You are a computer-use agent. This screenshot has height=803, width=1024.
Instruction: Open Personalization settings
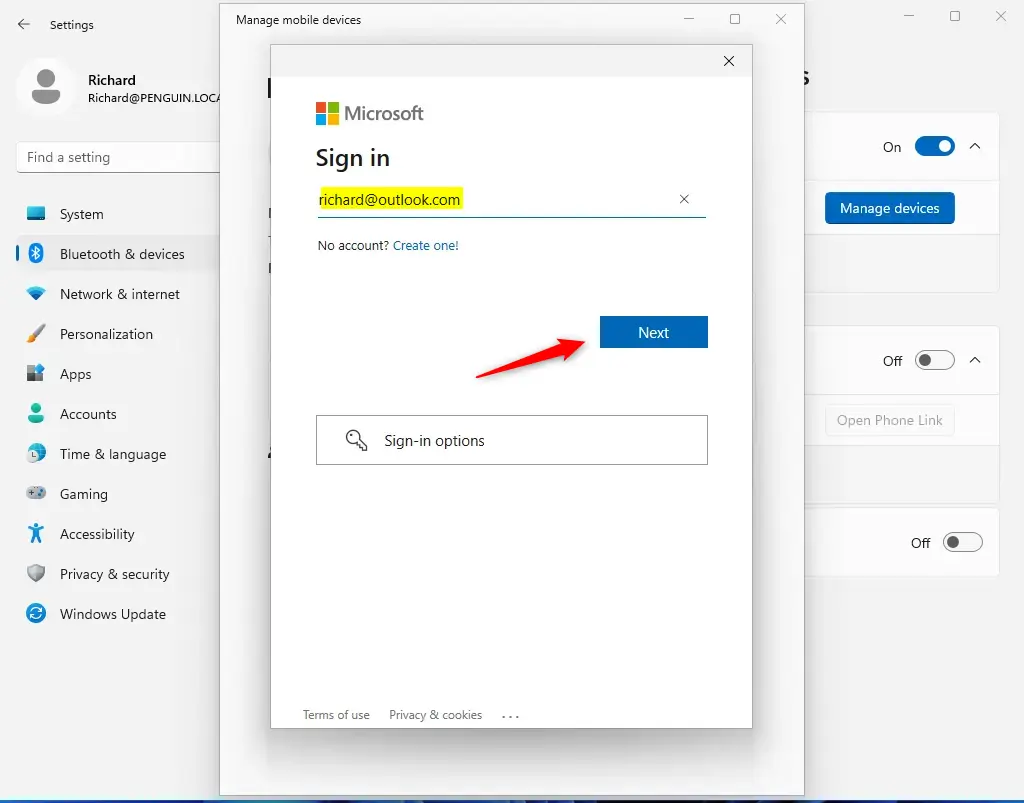118,334
